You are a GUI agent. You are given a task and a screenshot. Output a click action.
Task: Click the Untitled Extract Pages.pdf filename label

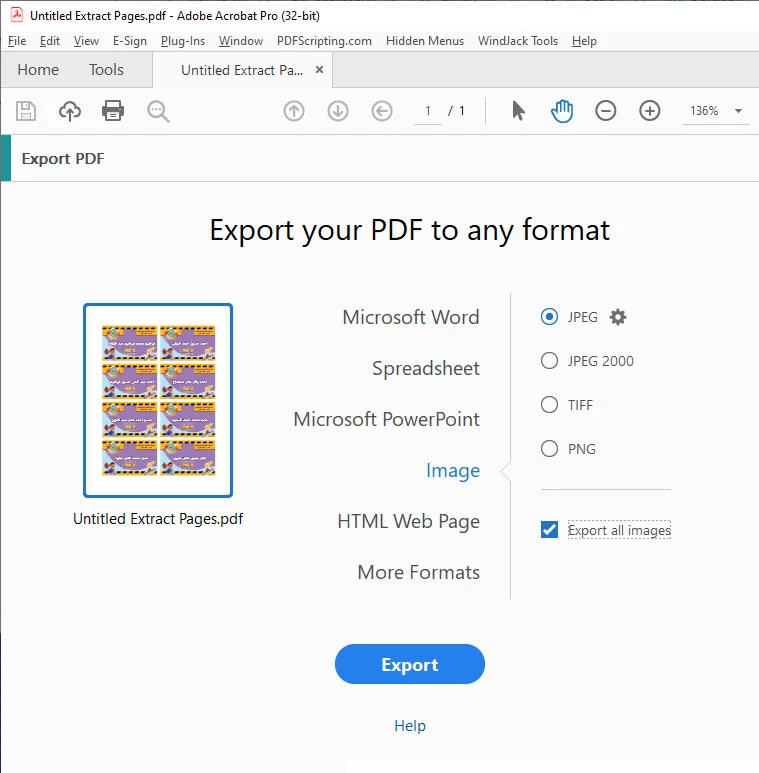[x=158, y=519]
